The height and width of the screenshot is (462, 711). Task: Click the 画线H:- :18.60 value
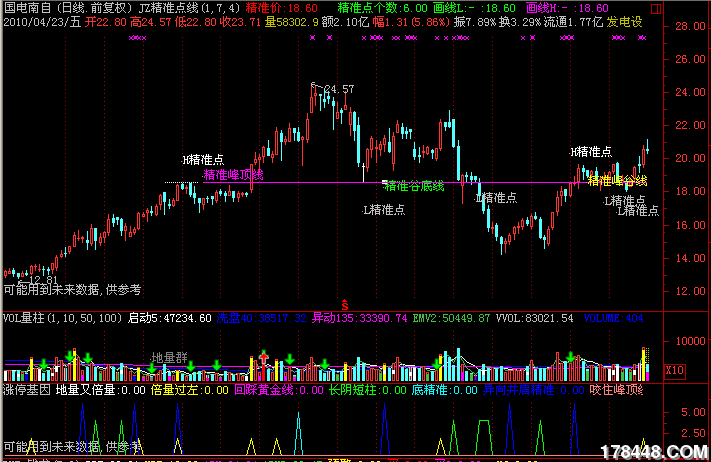pos(567,8)
